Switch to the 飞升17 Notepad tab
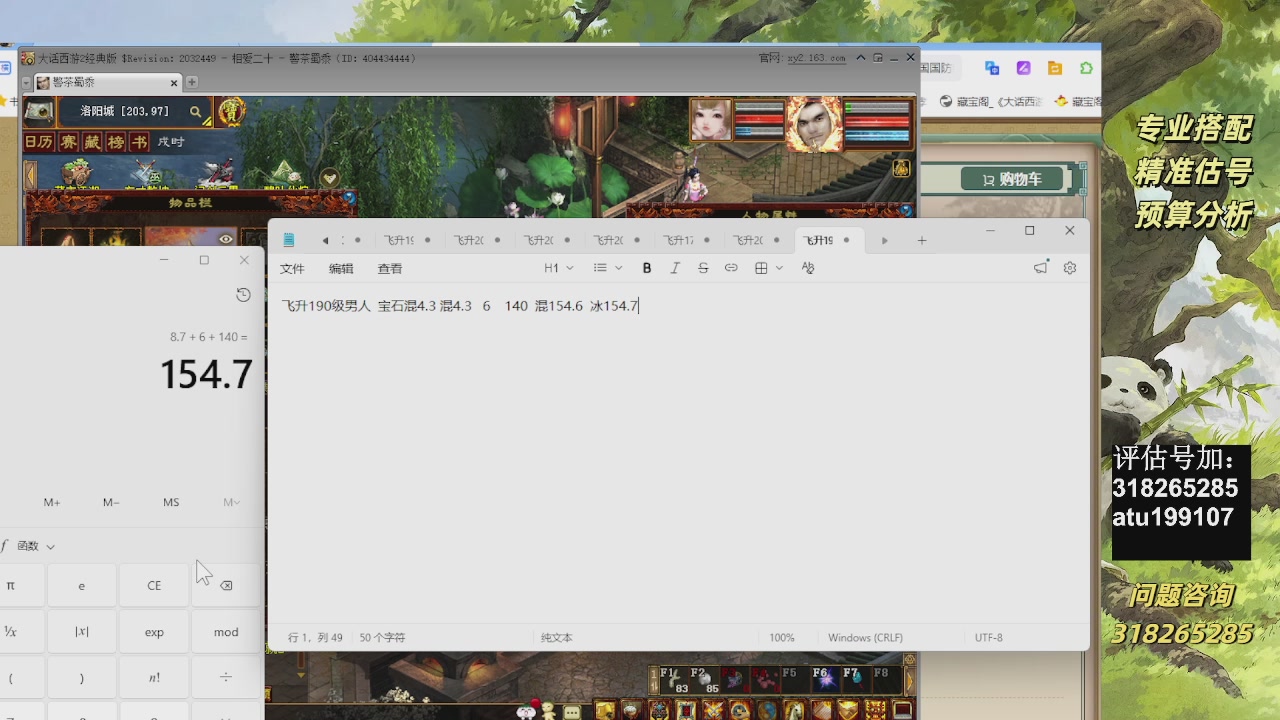This screenshot has height=720, width=1280. 685,240
